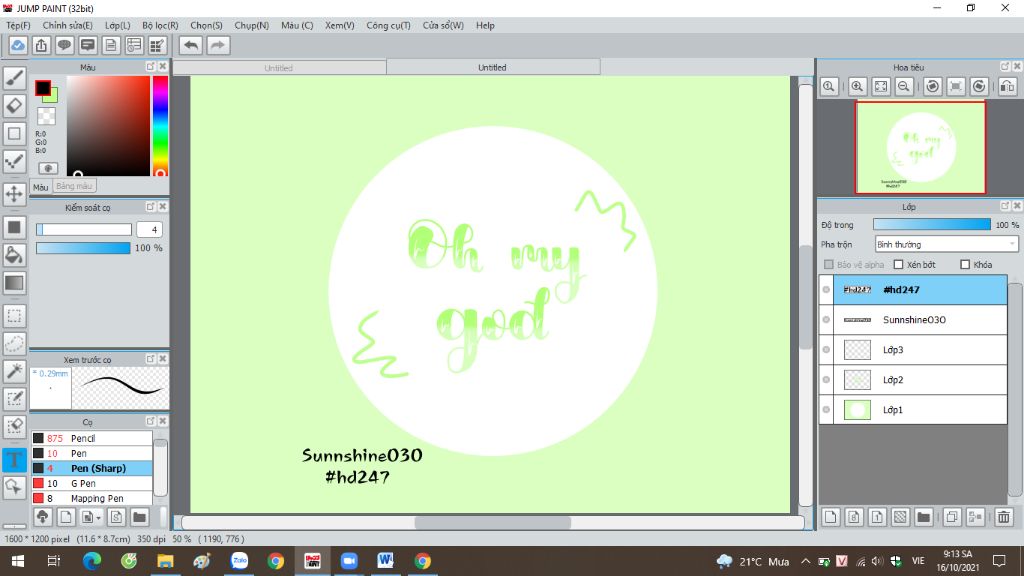Select the Magic Wand tool
Viewport: 1024px width, 576px height.
pyautogui.click(x=14, y=371)
